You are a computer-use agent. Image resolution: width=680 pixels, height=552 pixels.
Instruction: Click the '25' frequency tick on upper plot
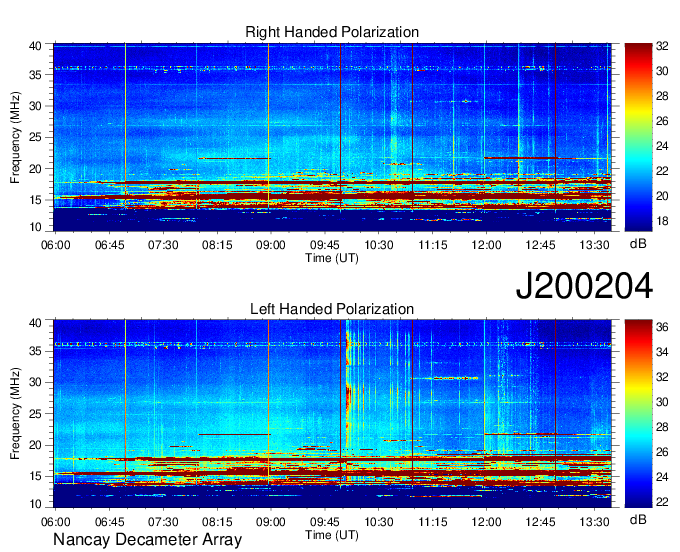point(35,137)
